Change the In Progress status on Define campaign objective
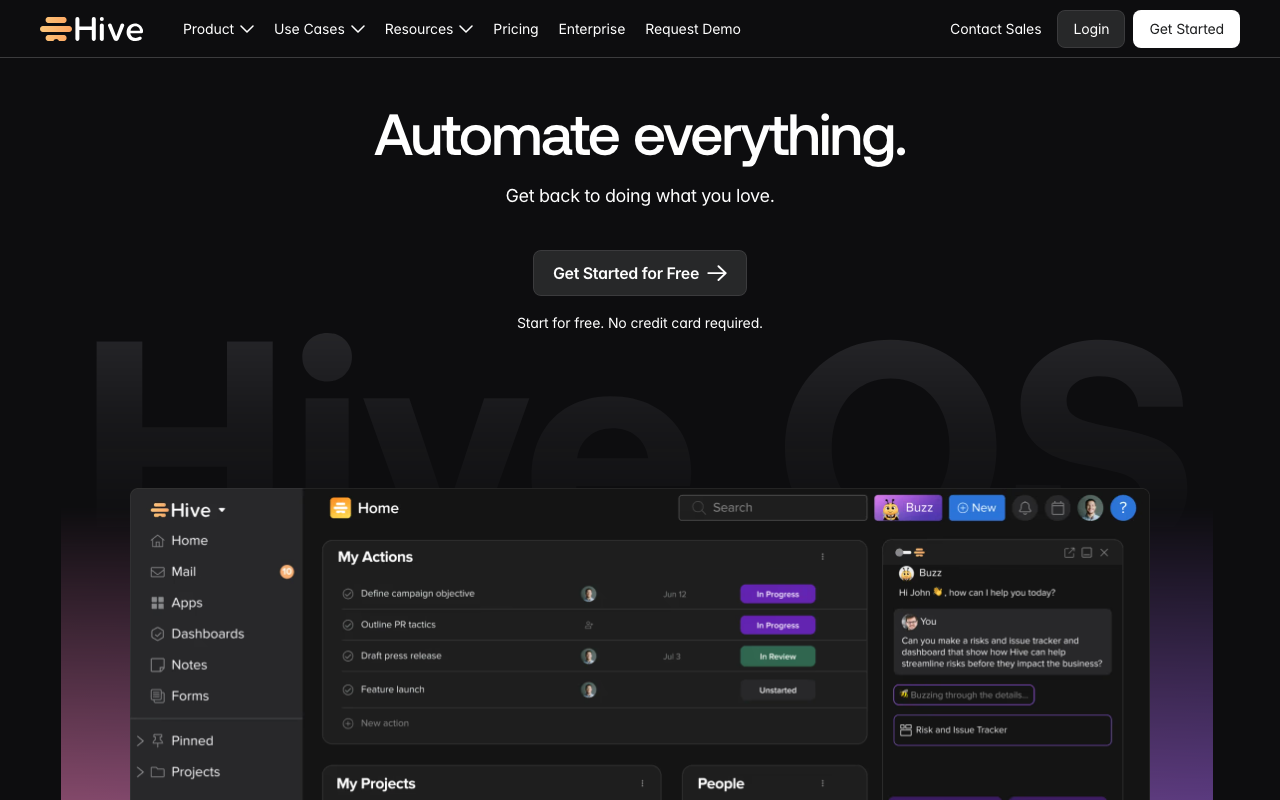Screen dimensions: 1280x800 tap(778, 594)
